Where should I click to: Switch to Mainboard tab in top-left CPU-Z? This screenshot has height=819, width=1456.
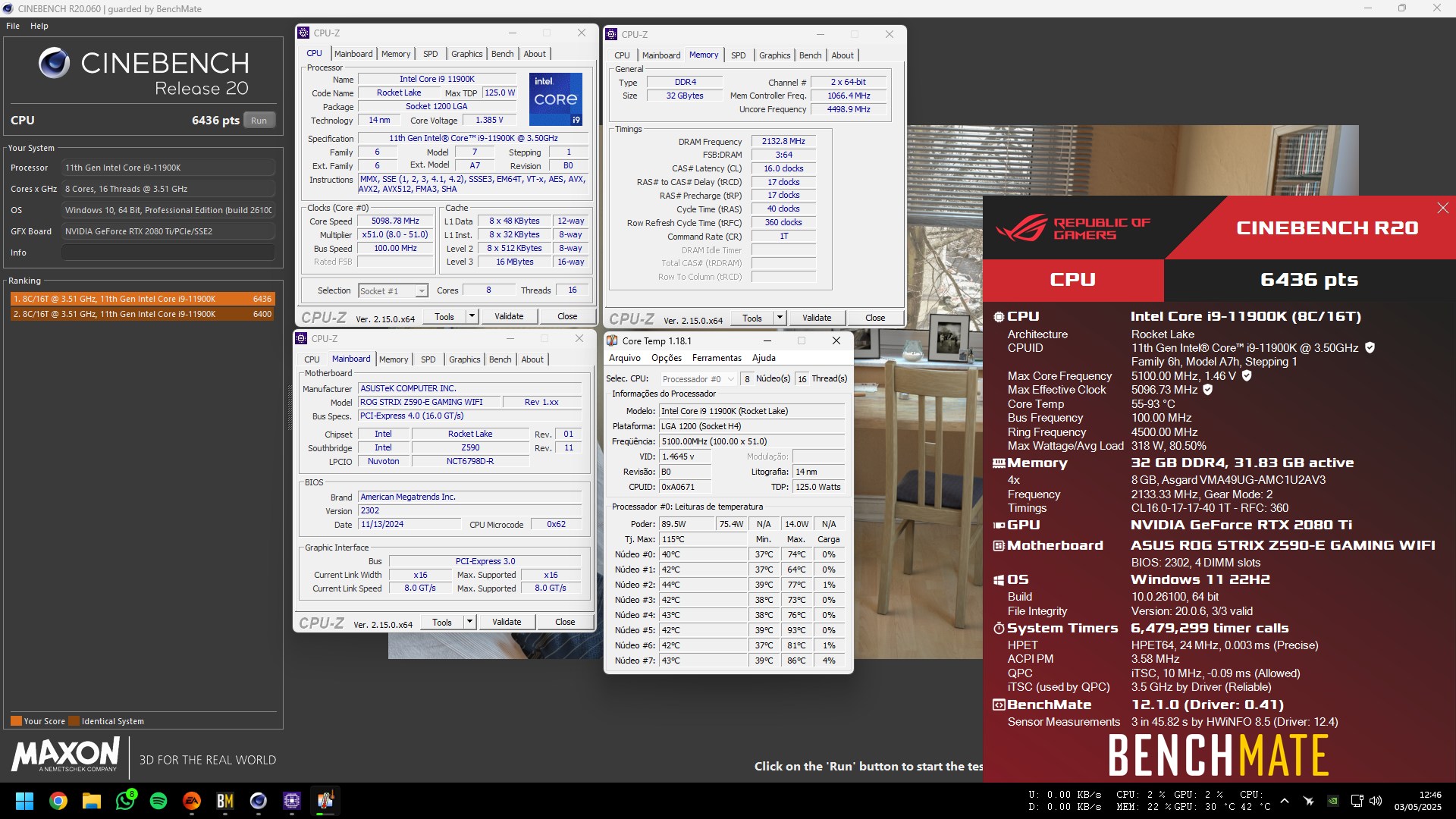click(353, 54)
